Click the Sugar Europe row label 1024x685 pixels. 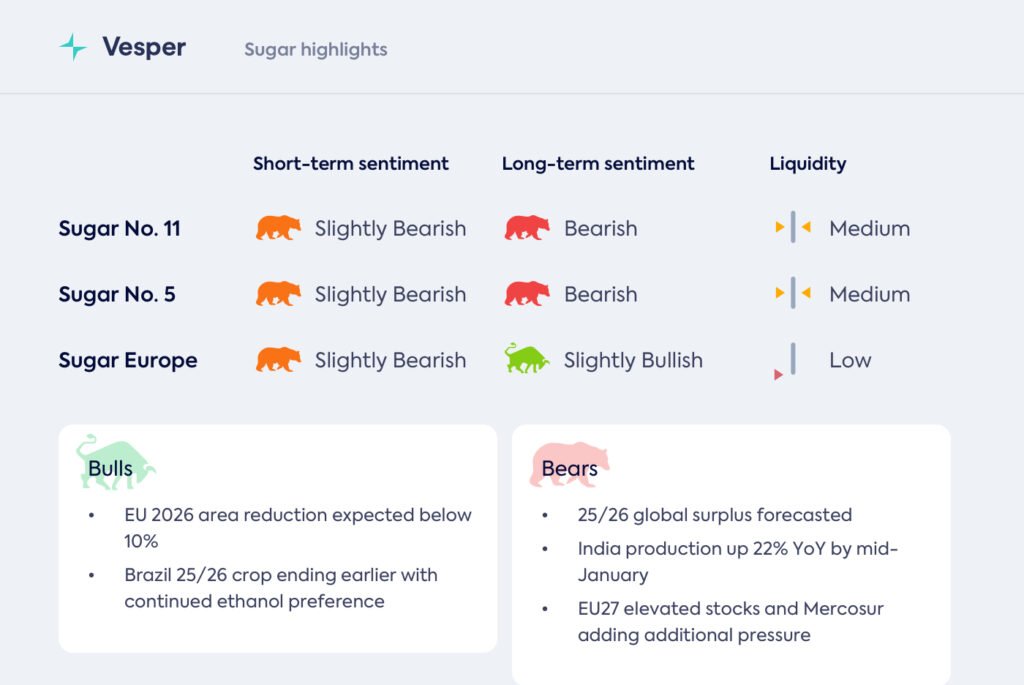pyautogui.click(x=128, y=360)
